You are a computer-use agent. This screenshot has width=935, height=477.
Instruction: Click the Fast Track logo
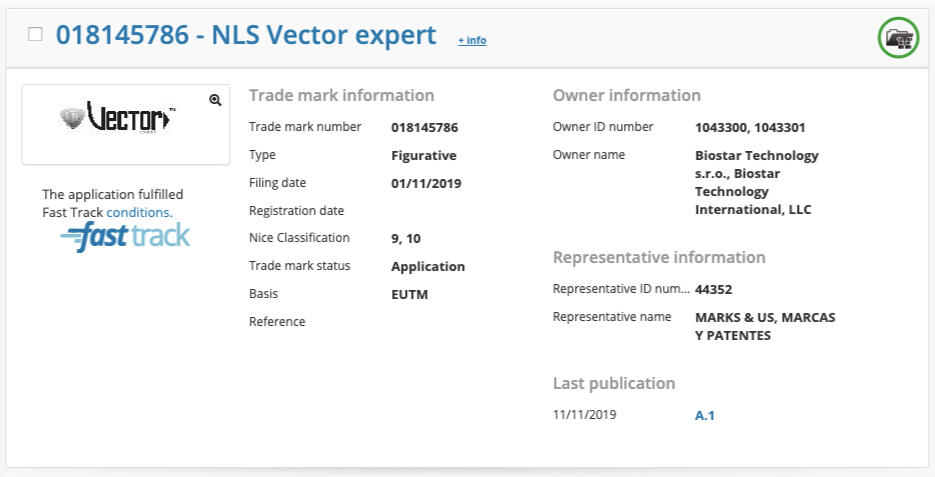coord(125,237)
